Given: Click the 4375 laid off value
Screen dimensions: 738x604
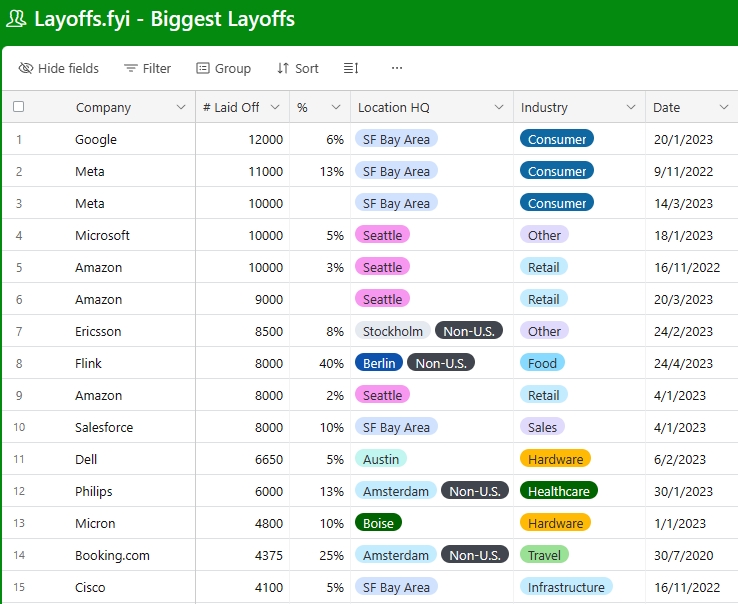Looking at the screenshot, I should tap(269, 556).
